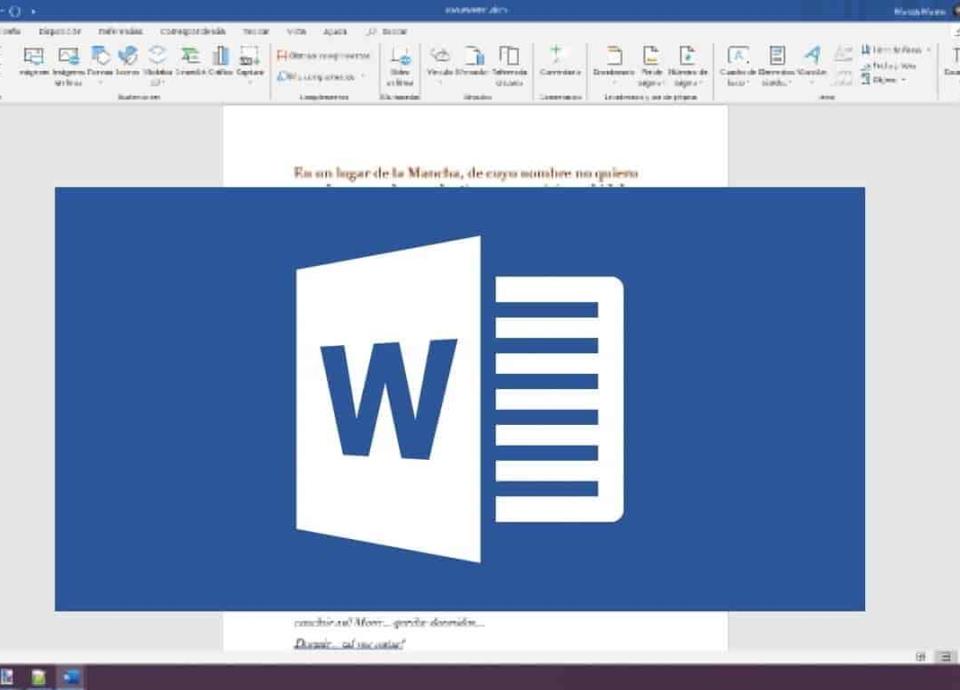Click the Word logo overlay image
Image resolution: width=960 pixels, height=690 pixels.
(460, 399)
